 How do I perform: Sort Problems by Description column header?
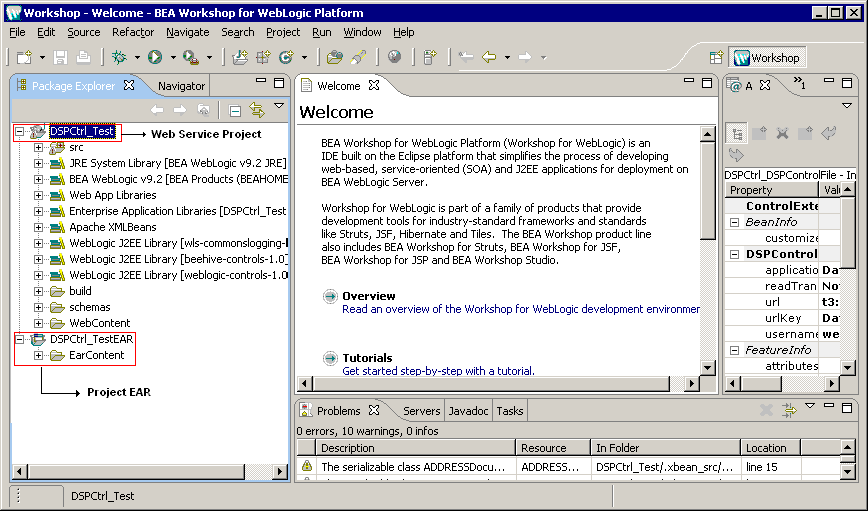415,448
